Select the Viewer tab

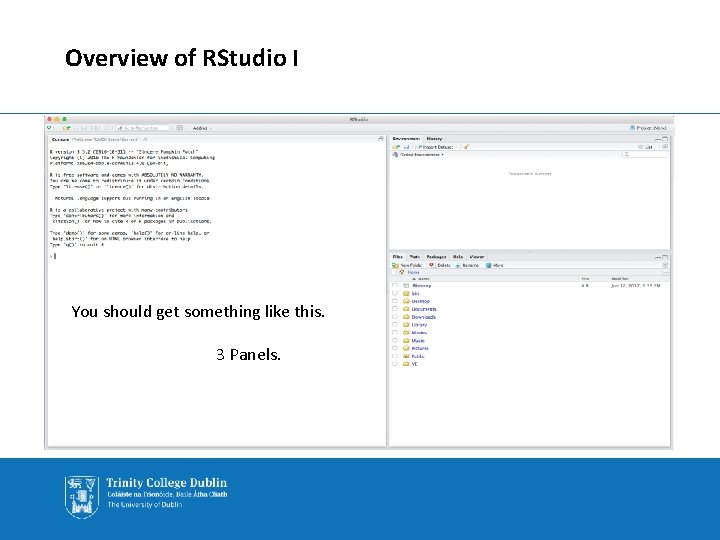[477, 257]
